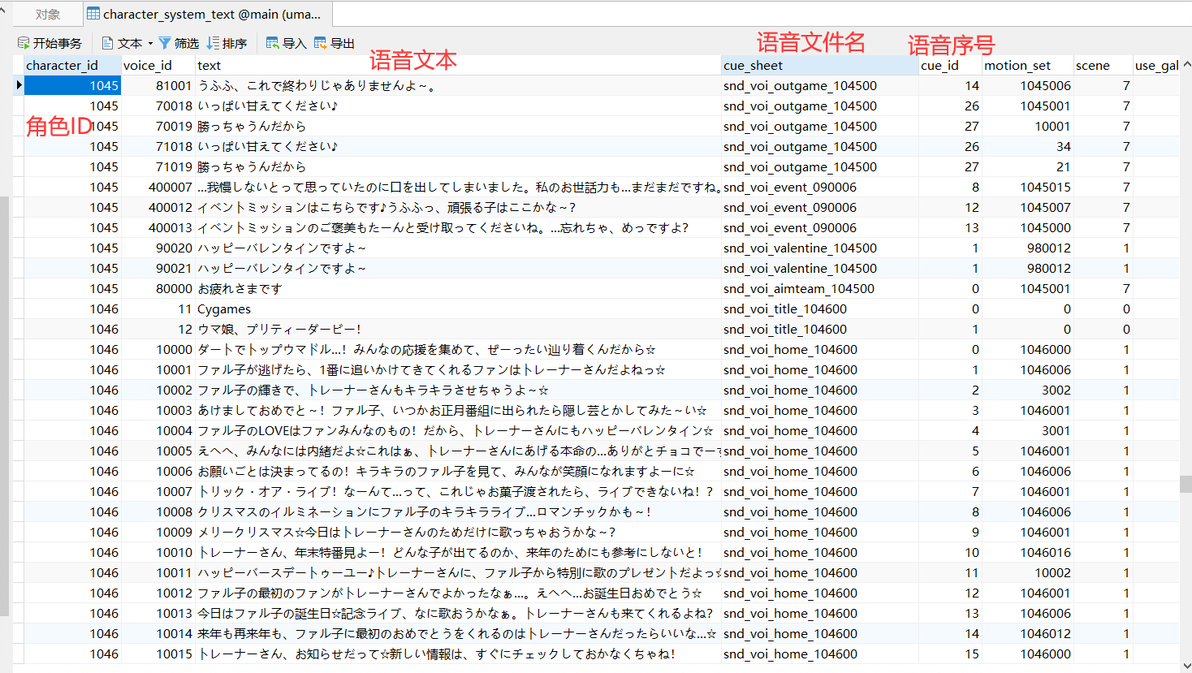The width and height of the screenshot is (1192, 673).
Task: Click the motion_set column header
Action: [1027, 65]
